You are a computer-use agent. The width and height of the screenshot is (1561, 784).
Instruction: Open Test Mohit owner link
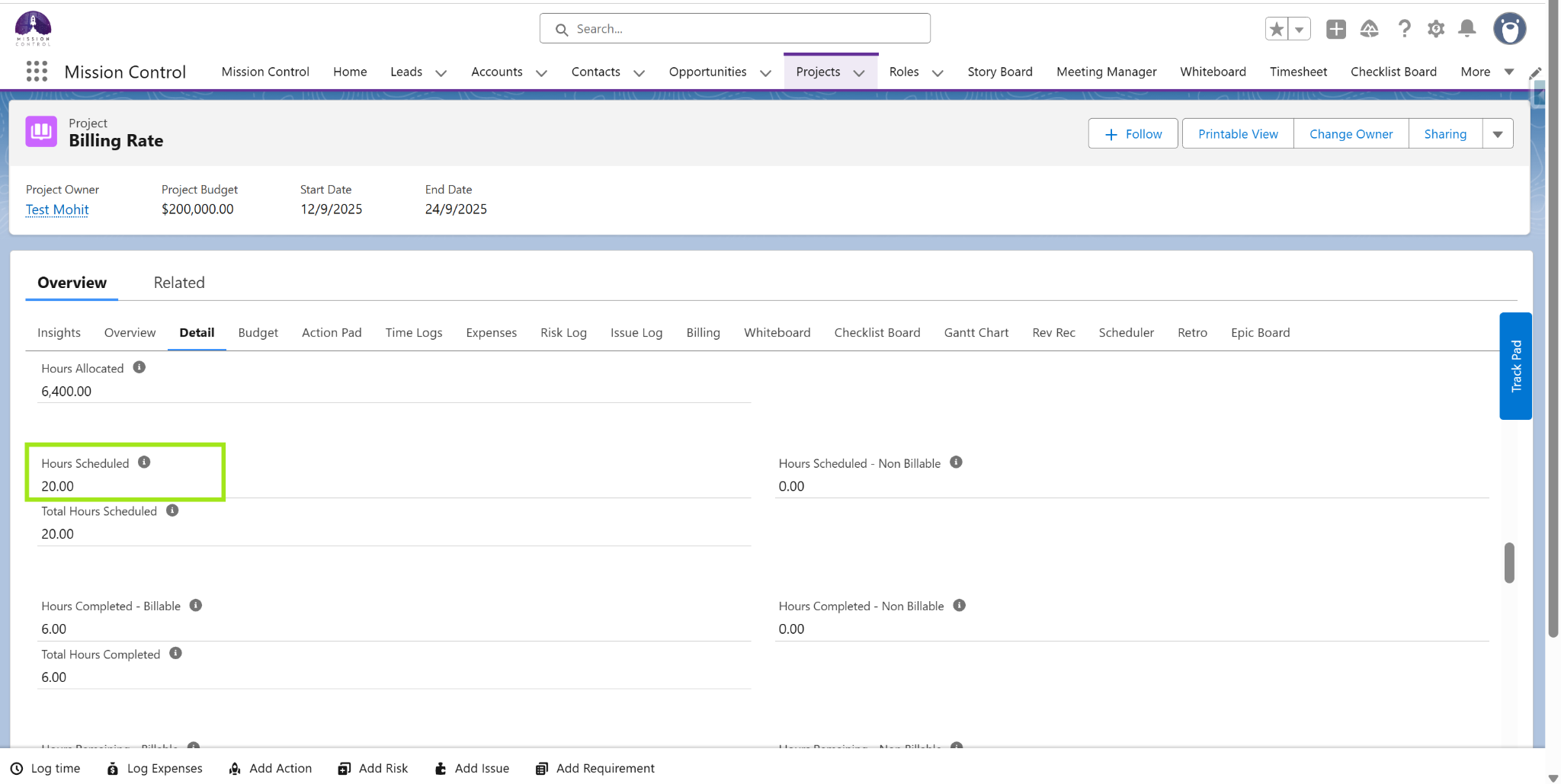(x=57, y=210)
